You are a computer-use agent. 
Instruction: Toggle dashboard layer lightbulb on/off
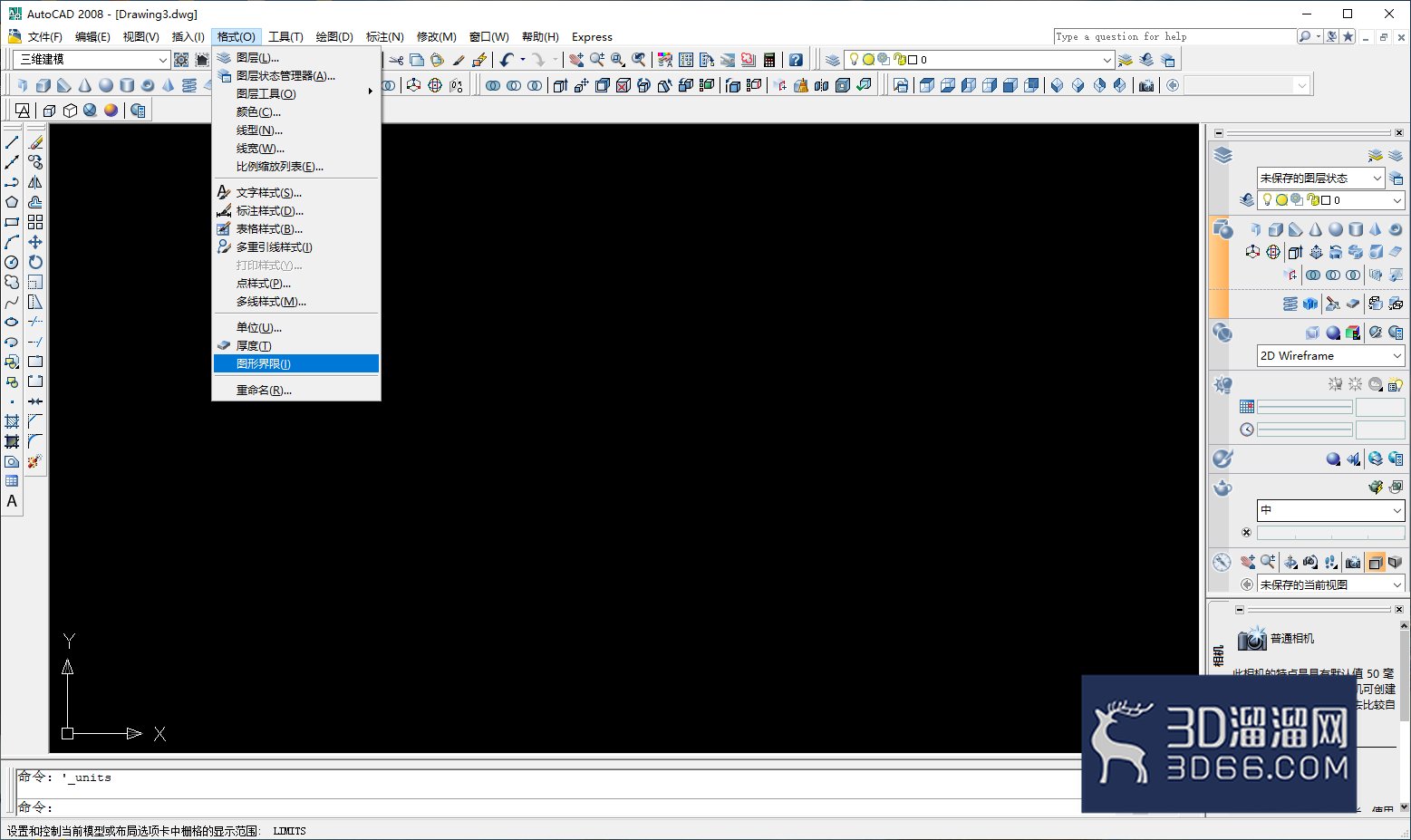click(x=1268, y=200)
